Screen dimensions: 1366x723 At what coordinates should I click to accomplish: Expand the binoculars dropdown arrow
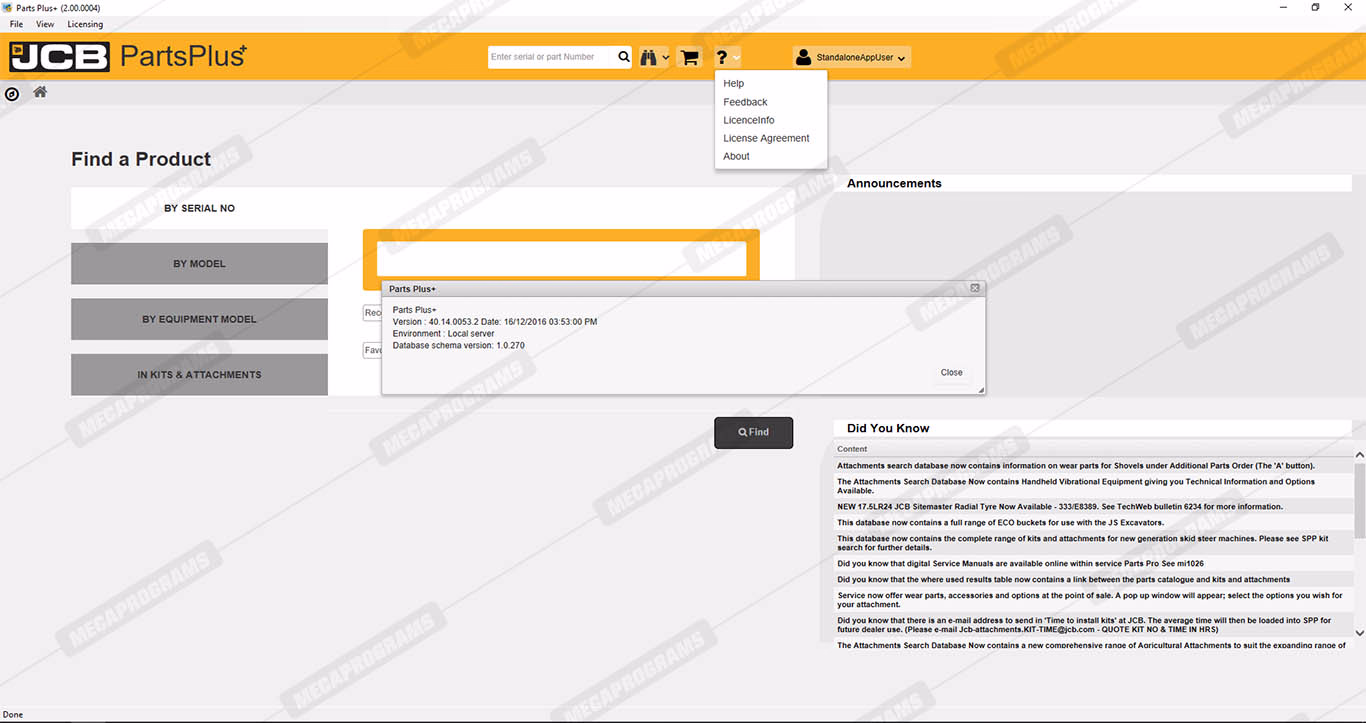point(666,58)
